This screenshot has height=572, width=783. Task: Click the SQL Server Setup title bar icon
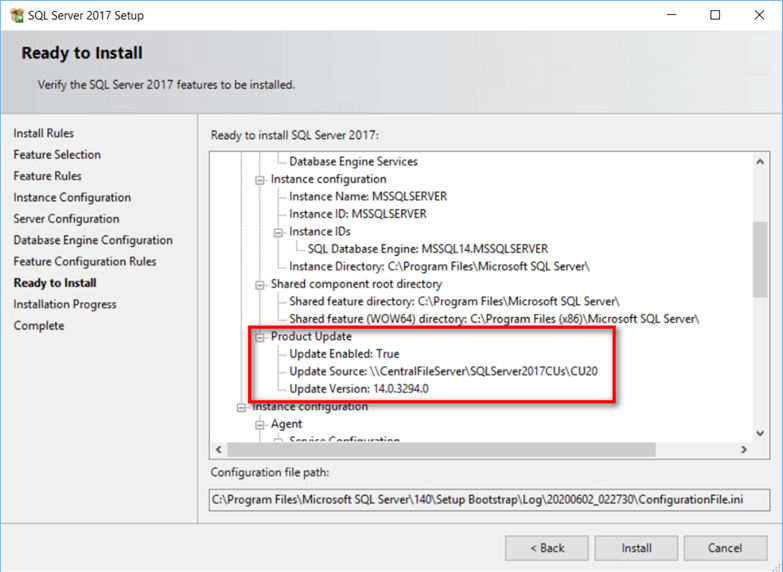(x=17, y=15)
